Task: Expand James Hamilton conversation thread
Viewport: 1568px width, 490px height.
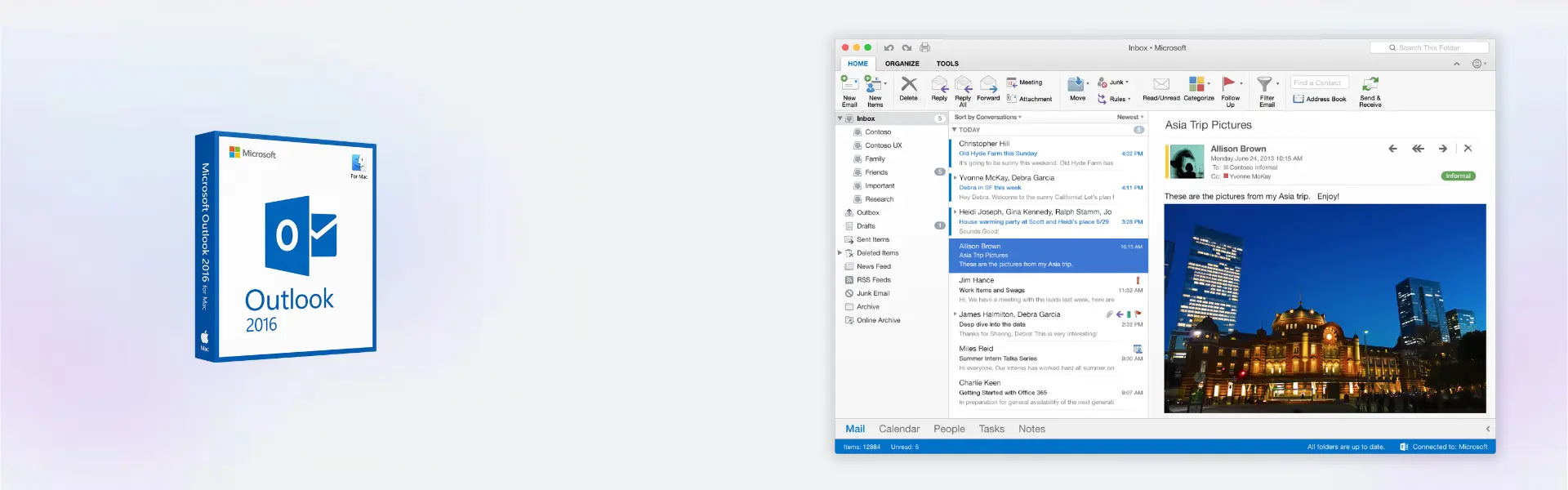Action: pyautogui.click(x=955, y=314)
